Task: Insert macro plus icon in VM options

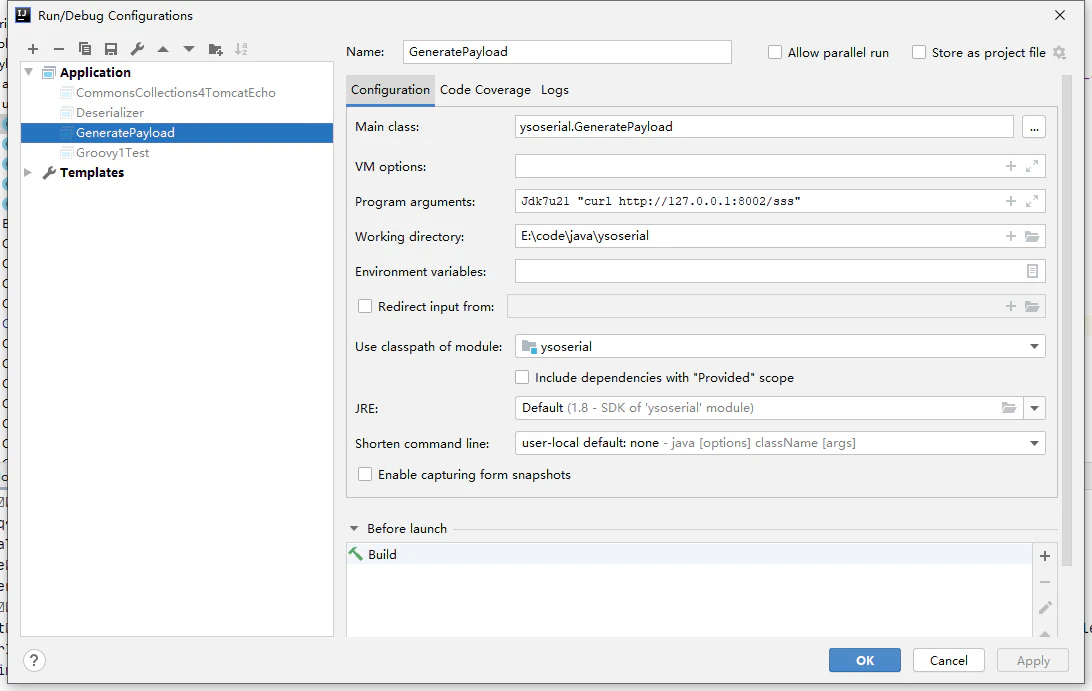Action: click(1011, 166)
